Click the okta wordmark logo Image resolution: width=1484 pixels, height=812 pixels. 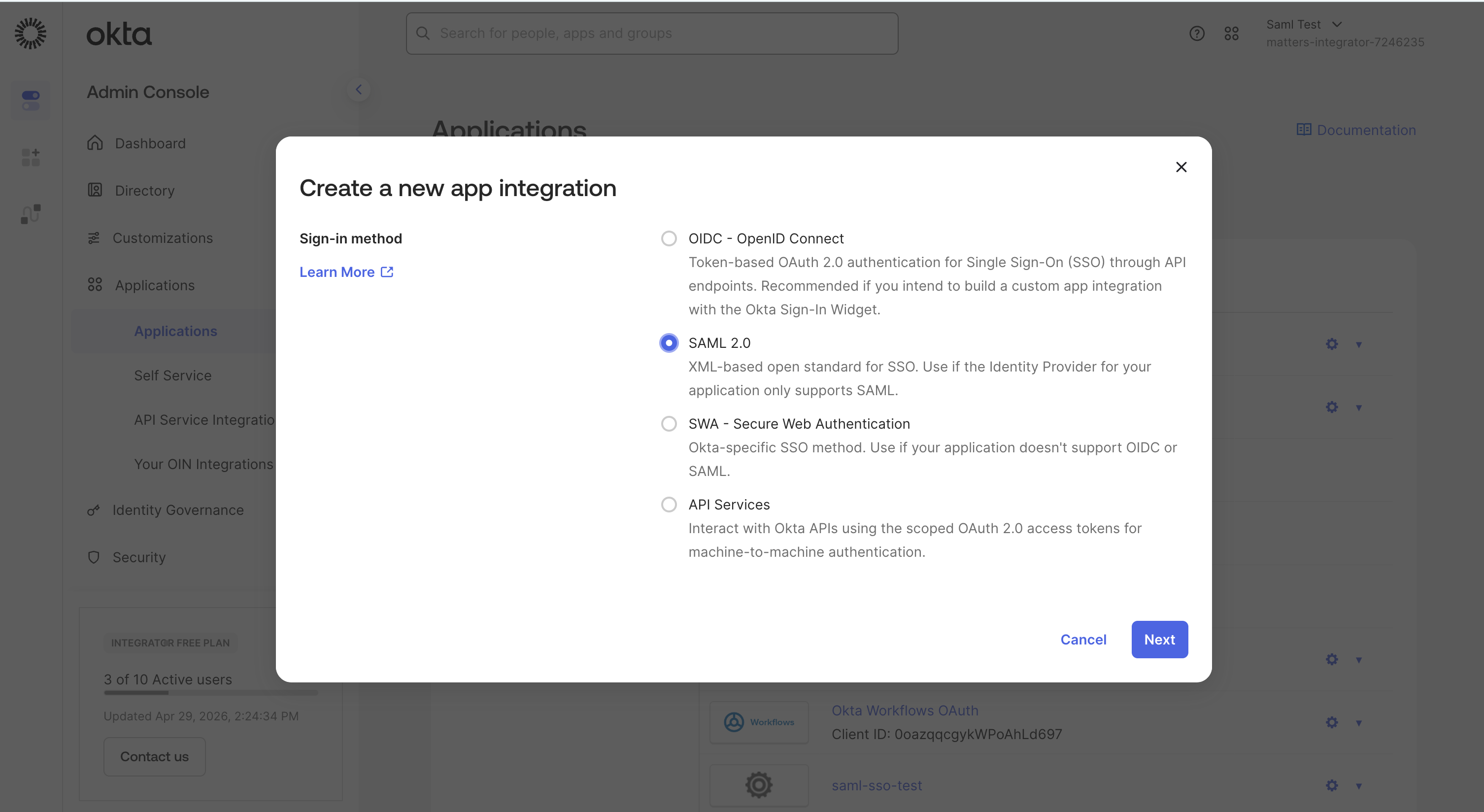pos(119,34)
